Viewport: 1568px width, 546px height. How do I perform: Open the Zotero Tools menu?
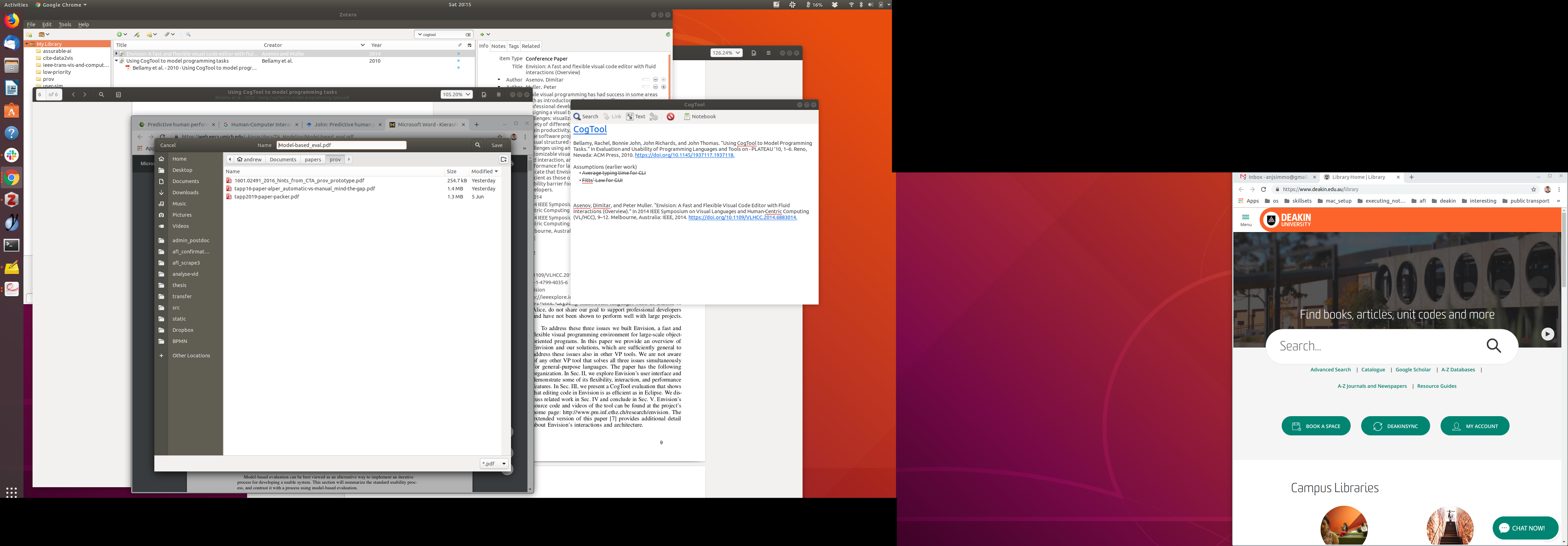tap(64, 24)
